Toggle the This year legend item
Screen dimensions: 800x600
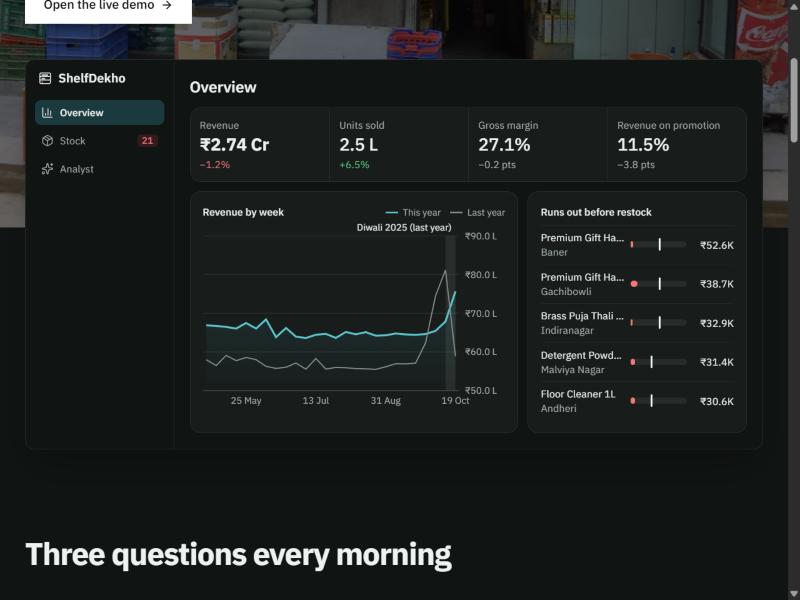pos(413,213)
